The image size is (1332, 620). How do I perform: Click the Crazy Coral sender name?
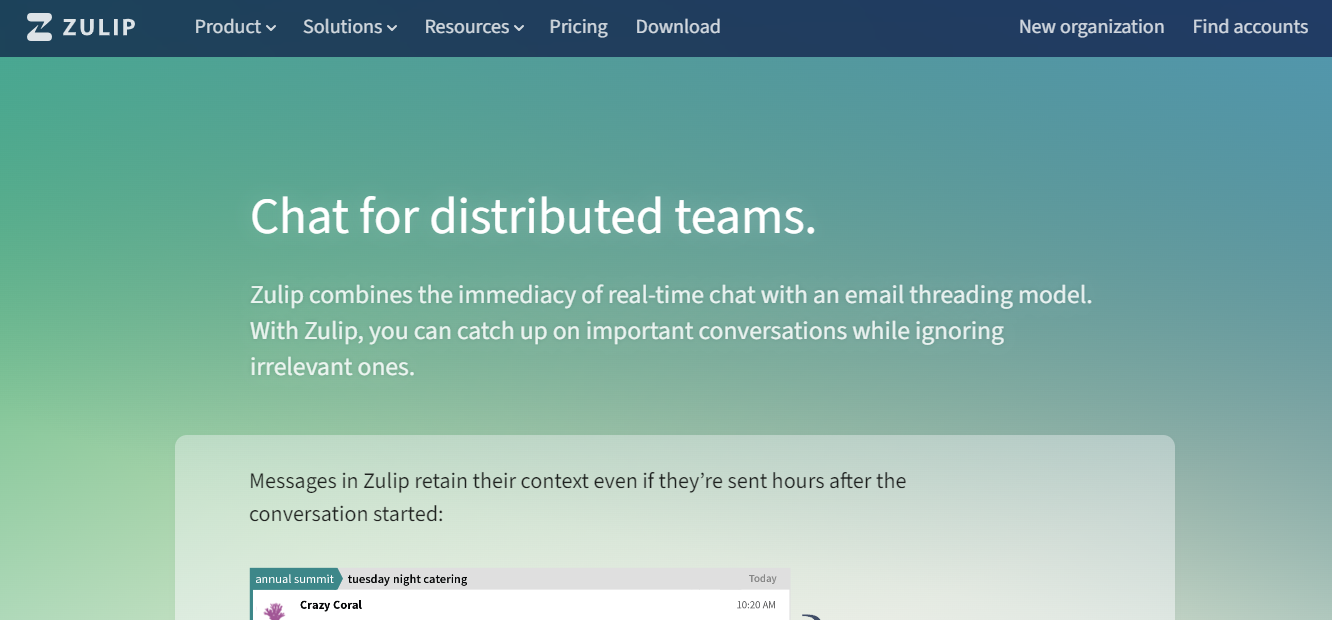point(331,605)
